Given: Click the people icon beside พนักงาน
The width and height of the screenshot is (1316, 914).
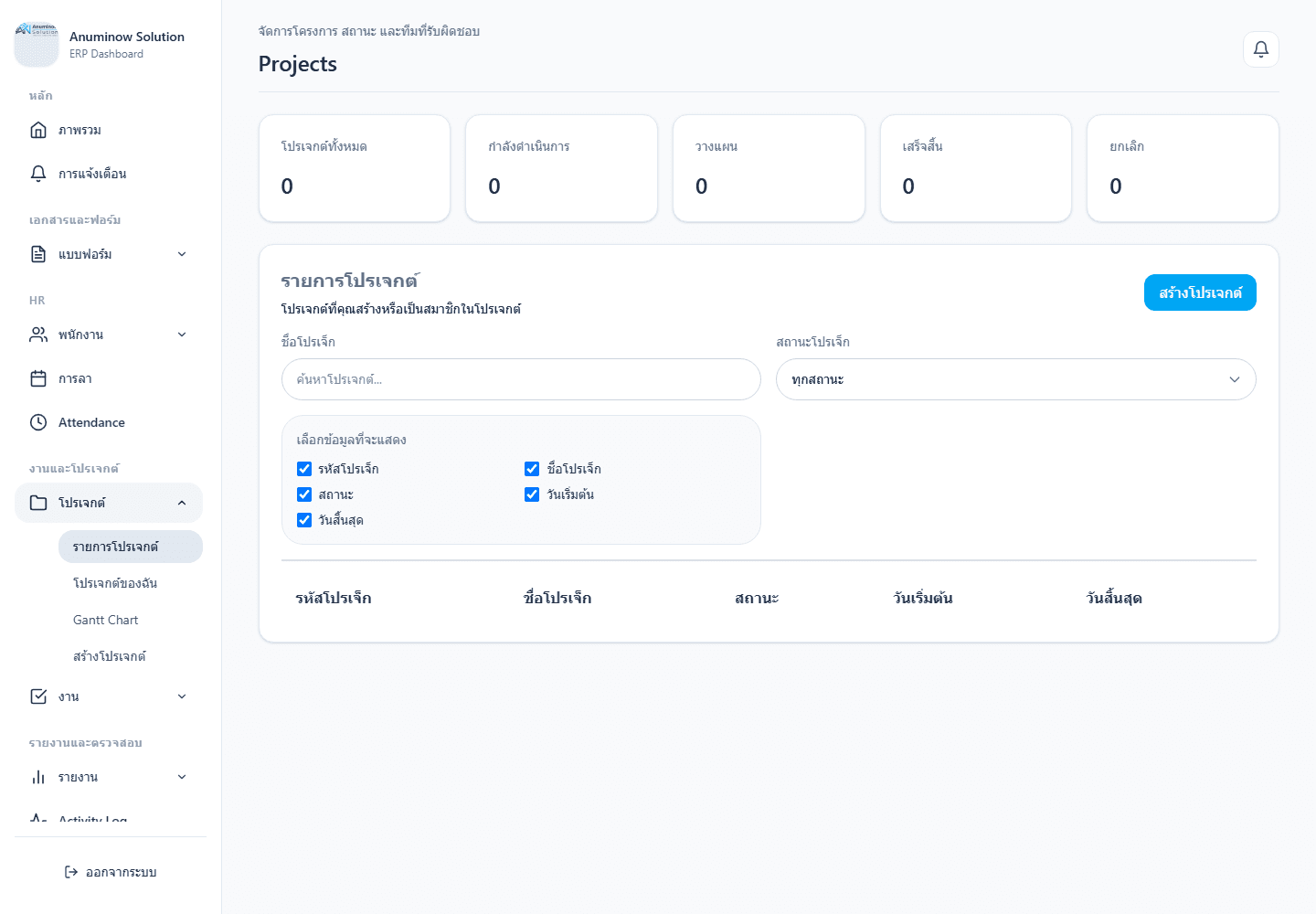Looking at the screenshot, I should tap(38, 335).
